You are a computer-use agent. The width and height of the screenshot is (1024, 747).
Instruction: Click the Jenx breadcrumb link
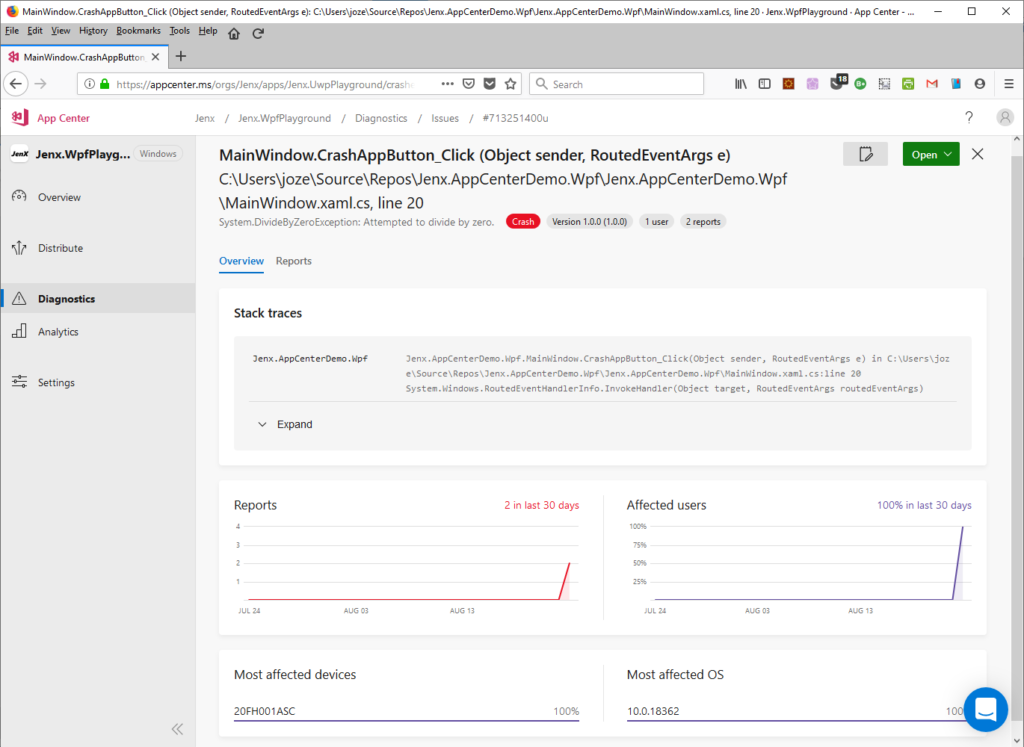pyautogui.click(x=205, y=118)
